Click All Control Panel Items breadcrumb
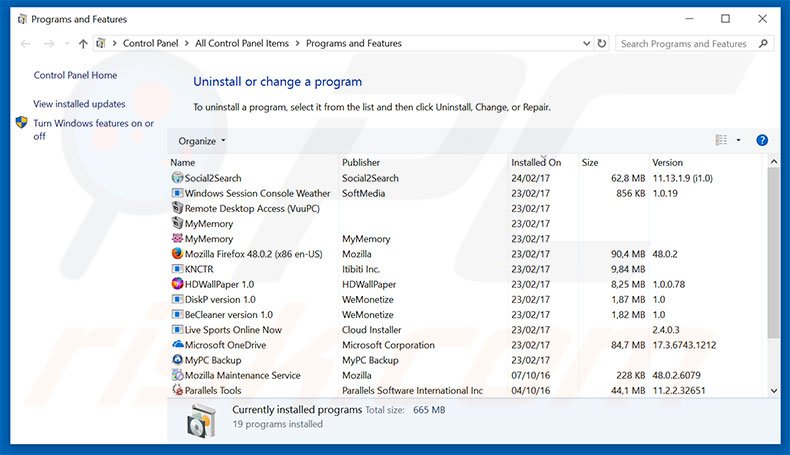The image size is (790, 455). click(242, 43)
